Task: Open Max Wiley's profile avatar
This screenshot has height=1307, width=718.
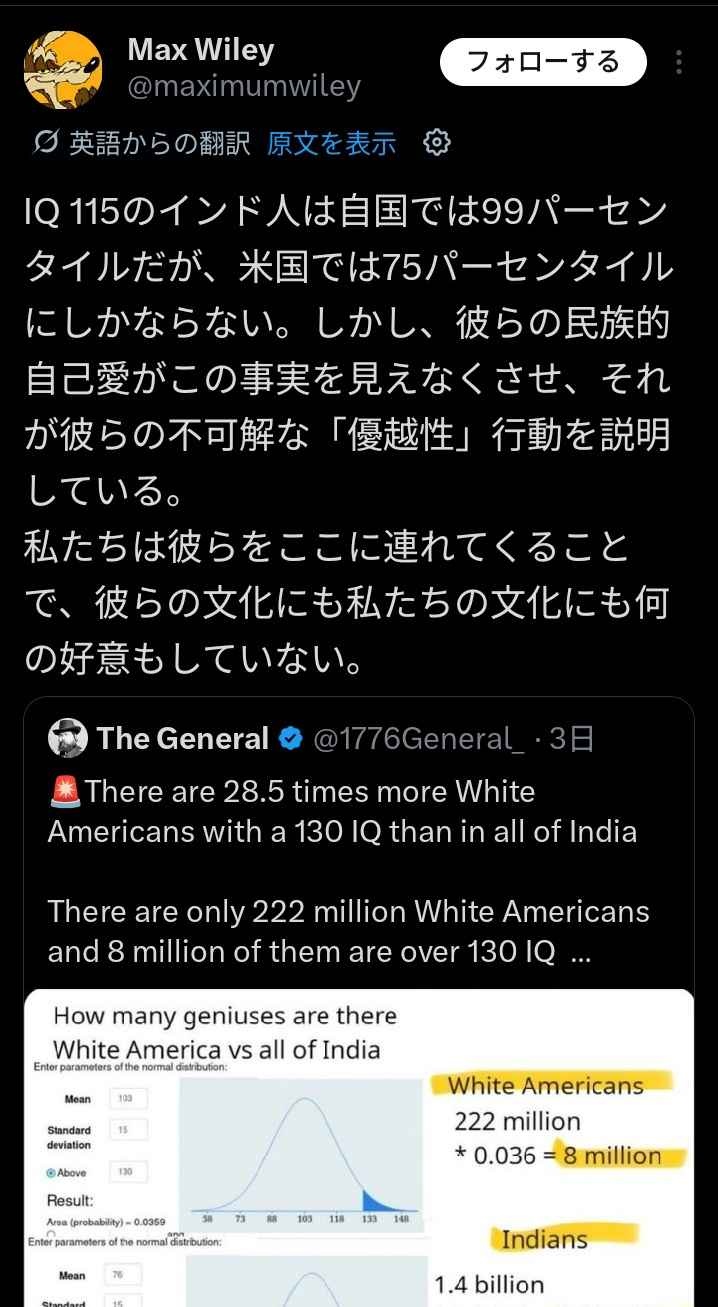Action: 62,70
